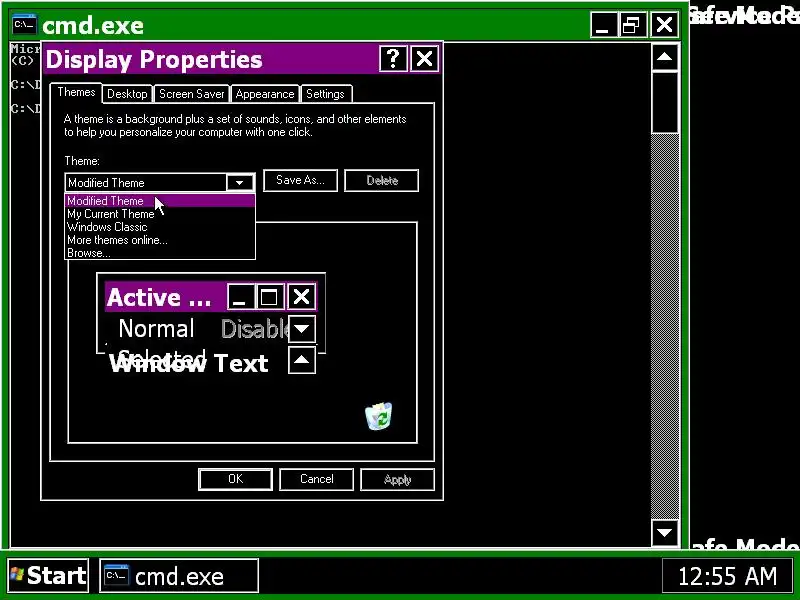This screenshot has height=600, width=800.
Task: Click the question mark Help button in Display Properties
Action: (393, 59)
